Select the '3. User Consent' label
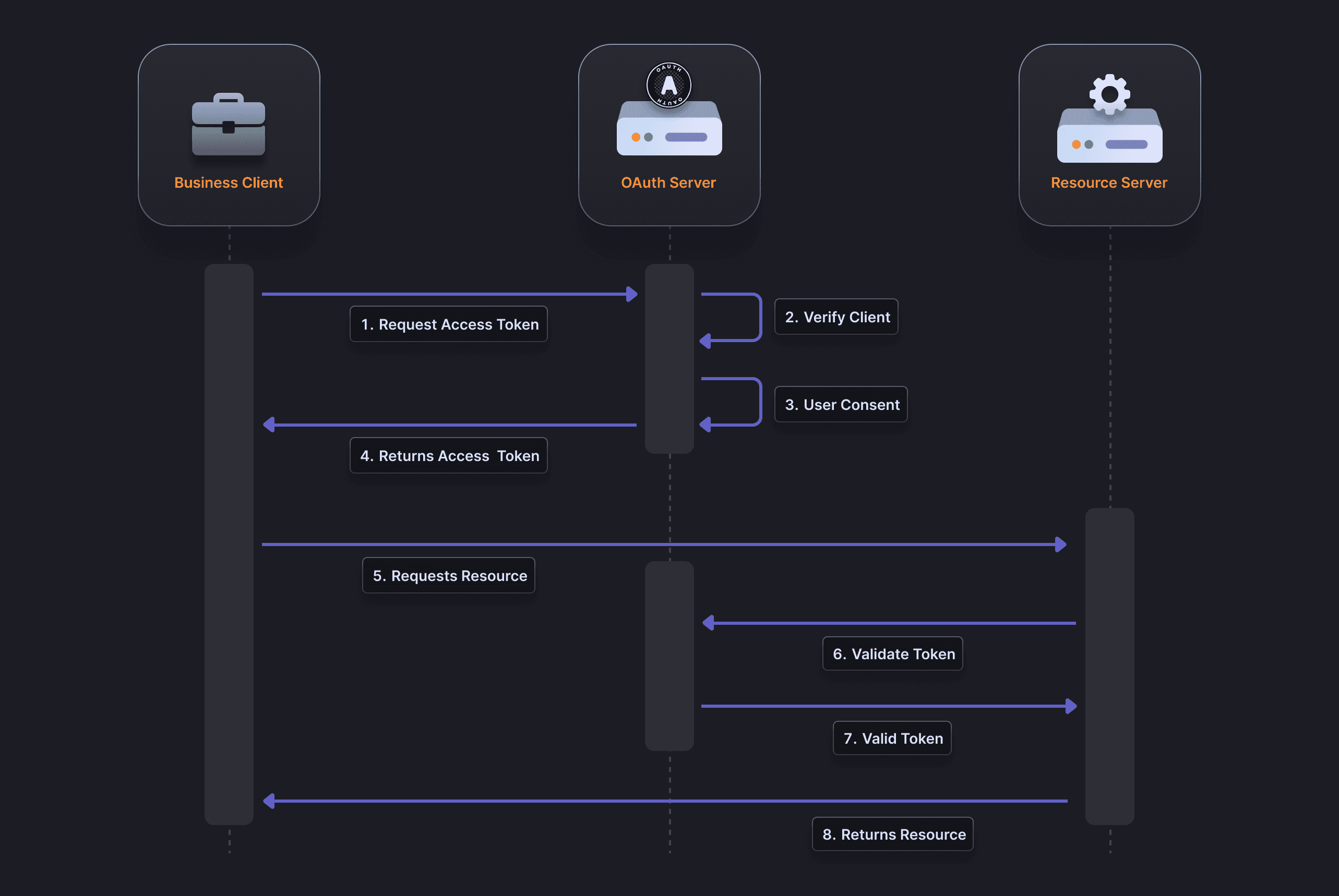The image size is (1339, 896). (x=841, y=405)
